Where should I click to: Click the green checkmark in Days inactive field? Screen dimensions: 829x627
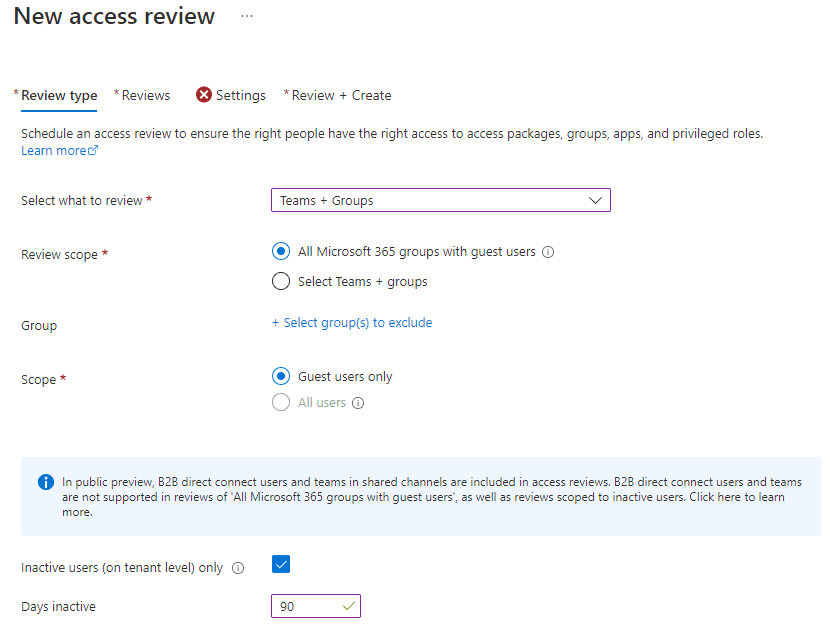pyautogui.click(x=347, y=606)
